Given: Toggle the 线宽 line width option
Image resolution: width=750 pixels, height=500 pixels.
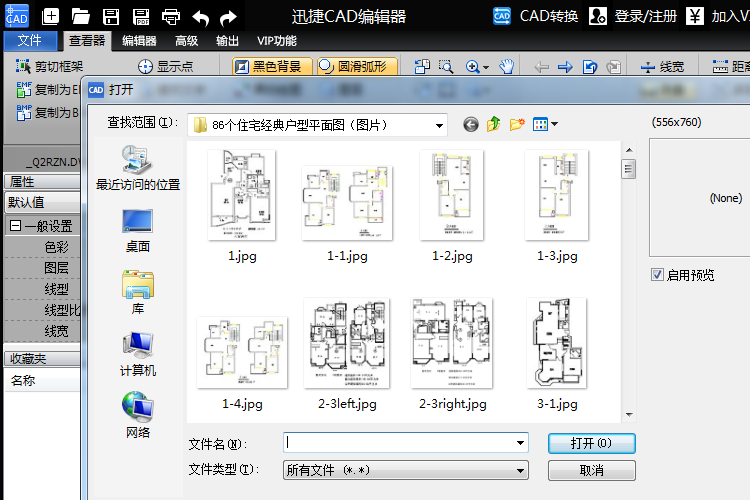Looking at the screenshot, I should [662, 67].
